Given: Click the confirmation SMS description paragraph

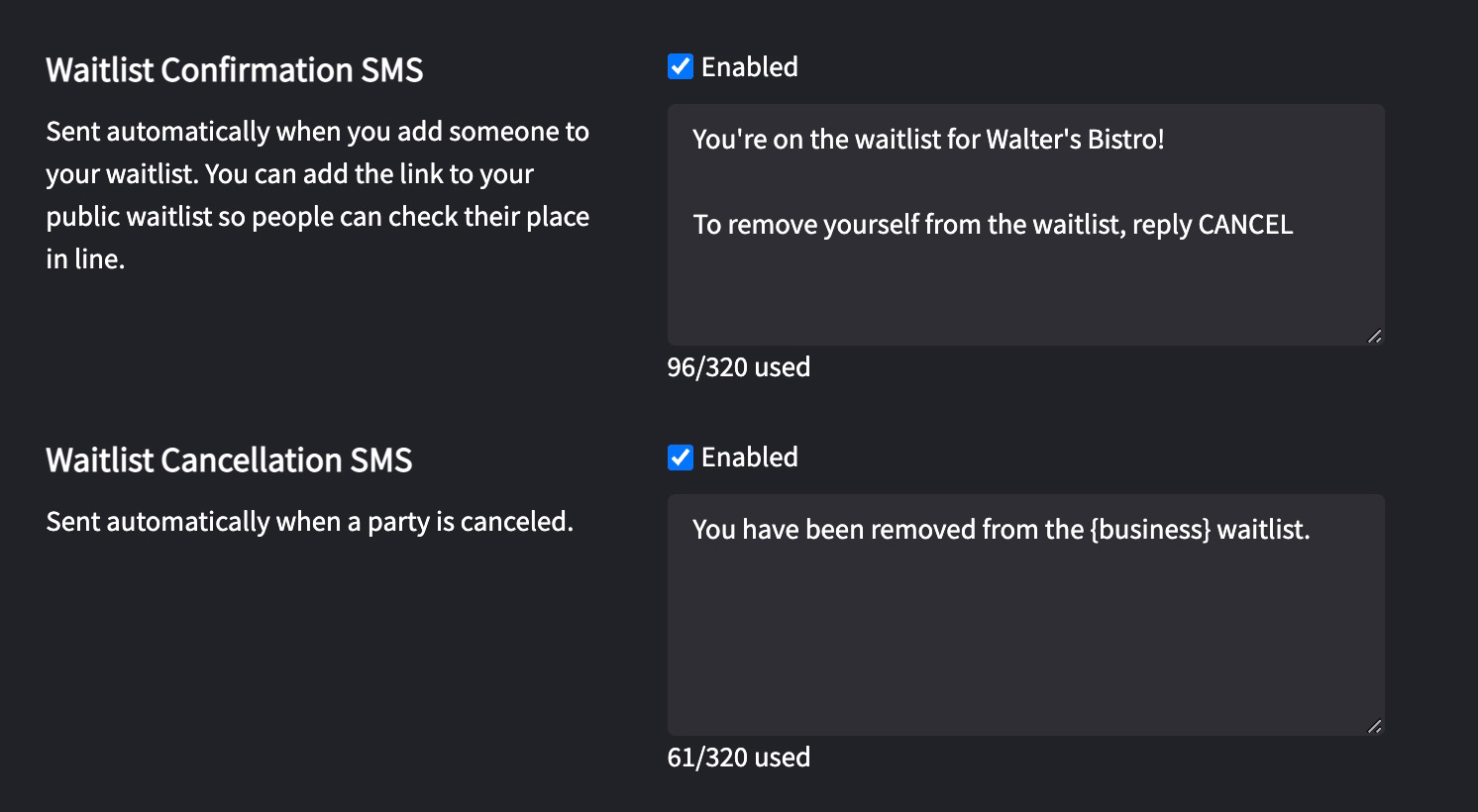Looking at the screenshot, I should click(x=317, y=195).
